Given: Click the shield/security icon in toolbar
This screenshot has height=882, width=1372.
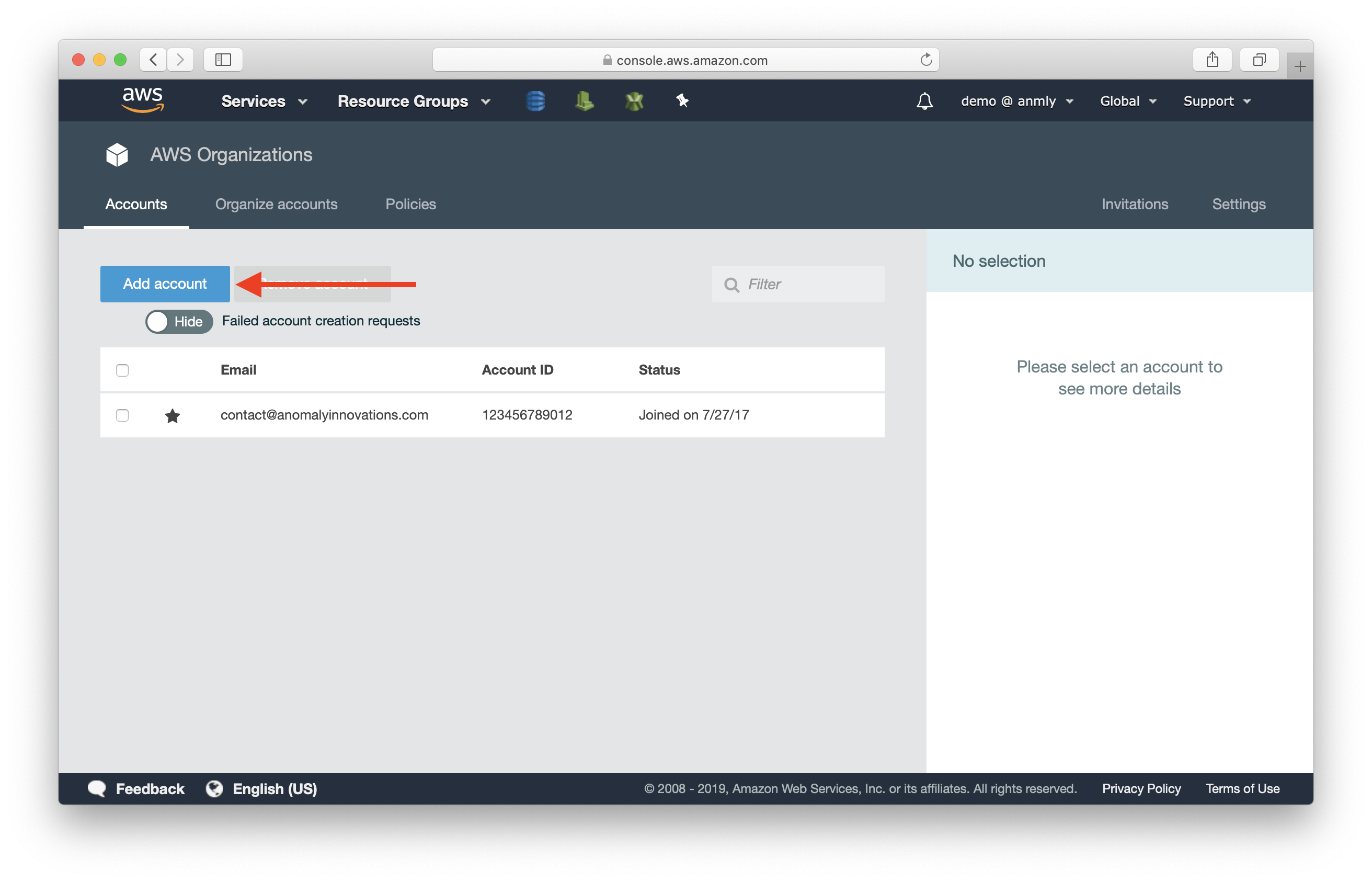Looking at the screenshot, I should (x=635, y=100).
